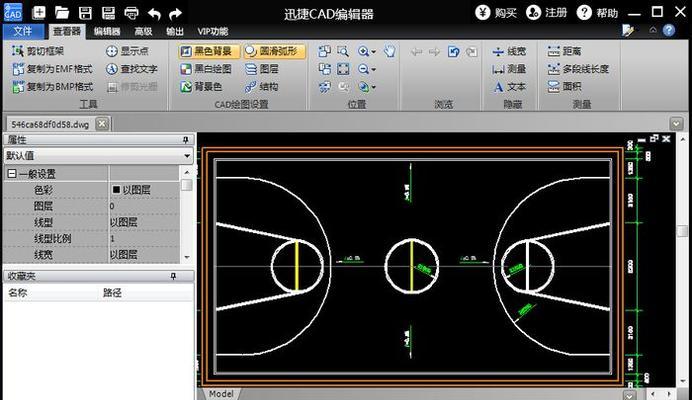Image resolution: width=692 pixels, height=400 pixels.
Task: Save the drawing with the single floppy disk icon
Action: pyautogui.click(x=85, y=13)
